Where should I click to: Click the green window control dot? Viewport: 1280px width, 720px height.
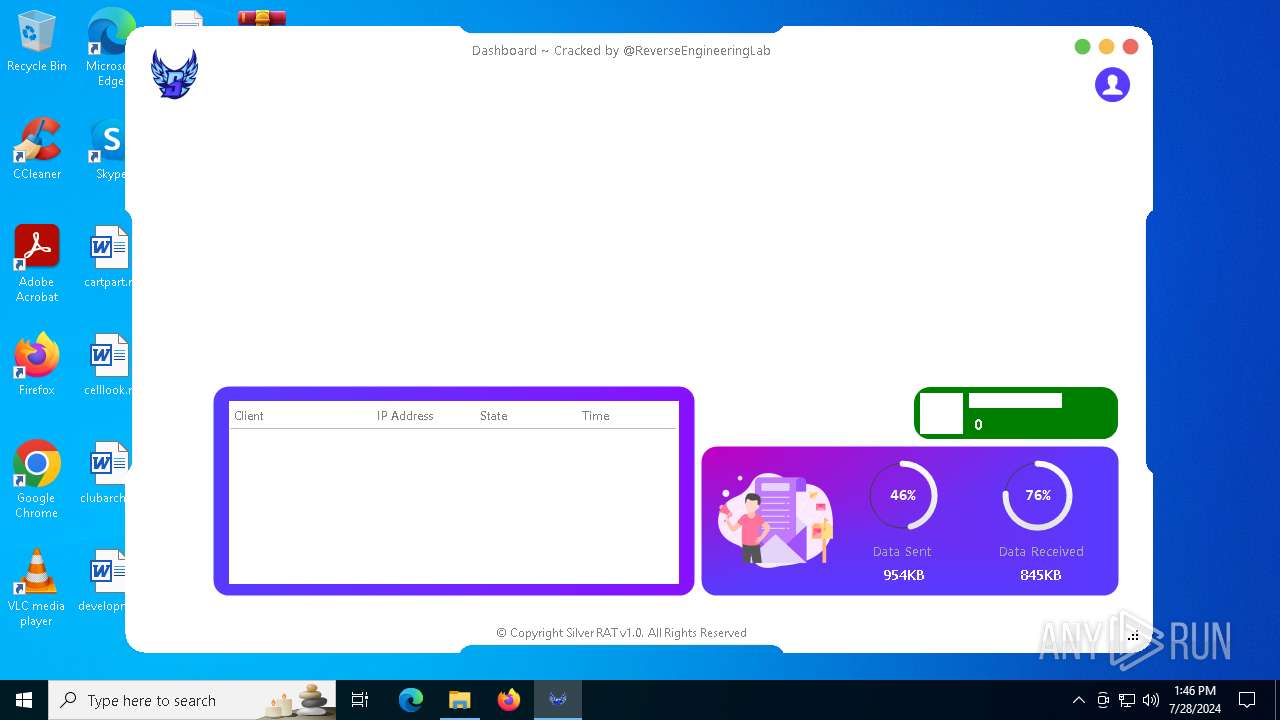point(1082,47)
